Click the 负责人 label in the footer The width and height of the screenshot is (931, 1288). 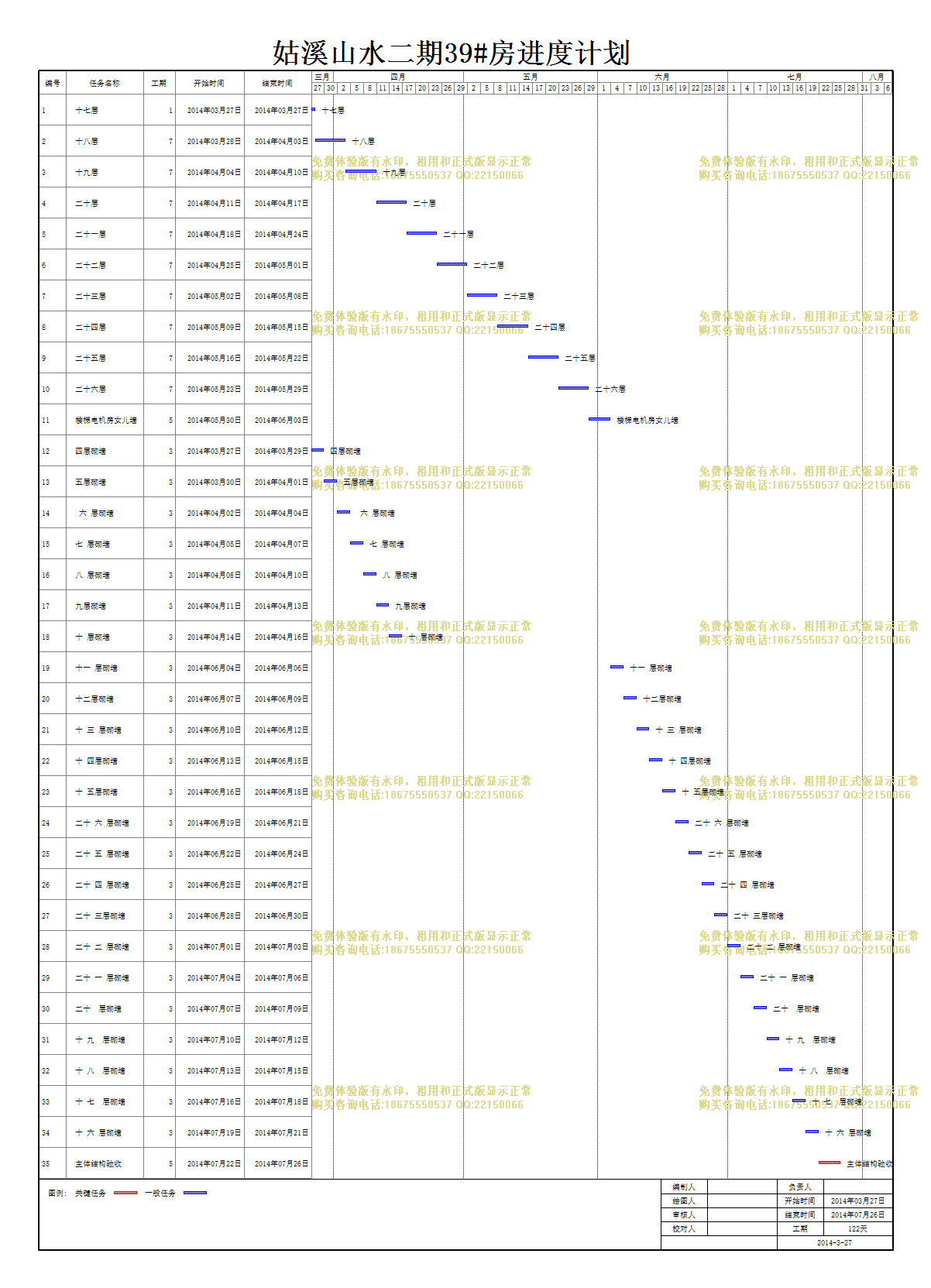[x=800, y=1187]
